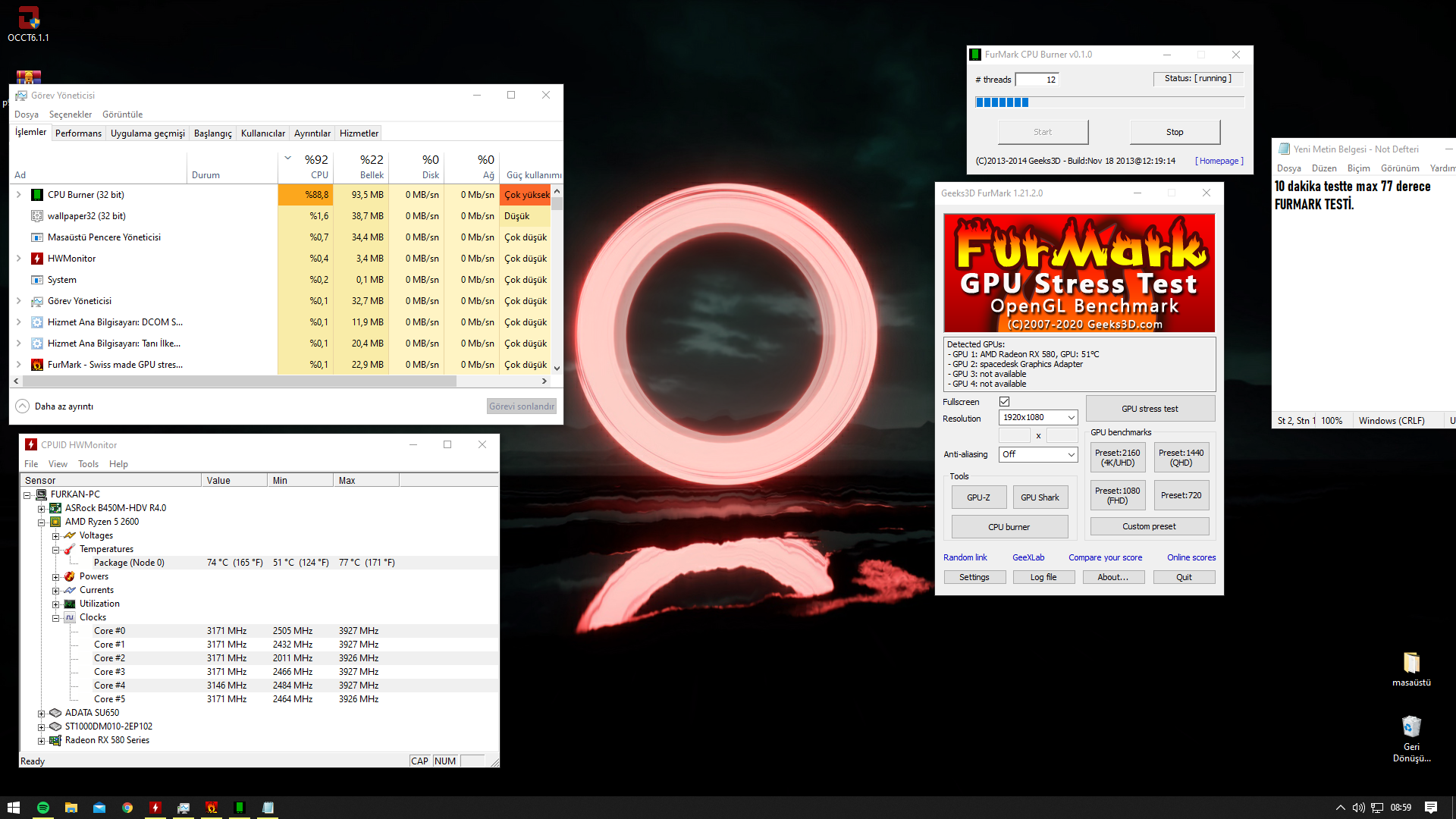Click the ADATA SU650 drive icon
1456x819 pixels.
click(55, 713)
